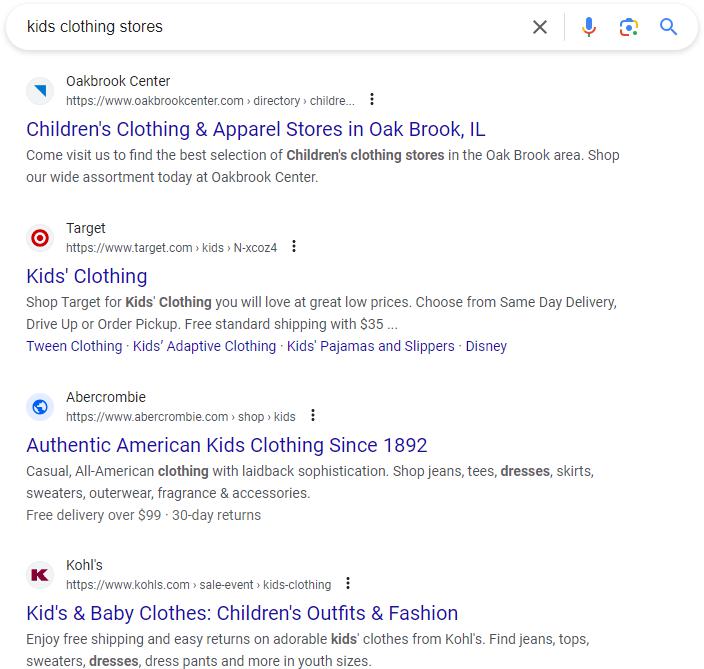This screenshot has height=669, width=704.
Task: Clear the search box text
Action: point(540,27)
